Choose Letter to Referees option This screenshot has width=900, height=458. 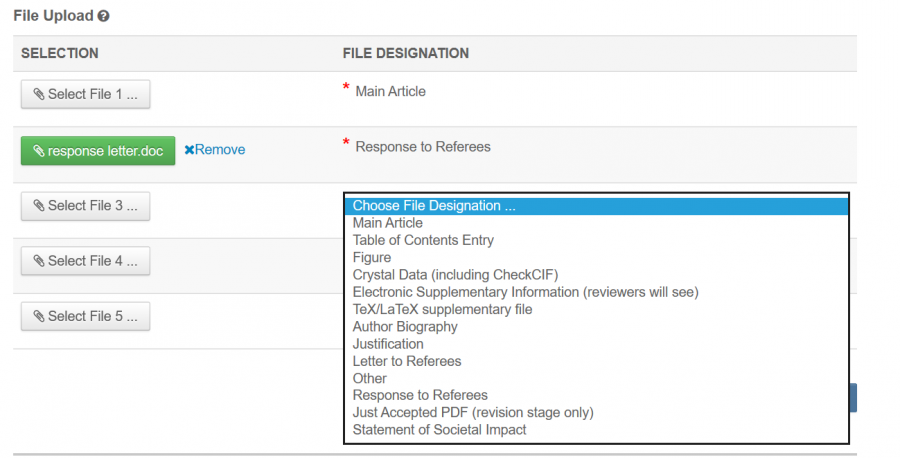pos(407,361)
